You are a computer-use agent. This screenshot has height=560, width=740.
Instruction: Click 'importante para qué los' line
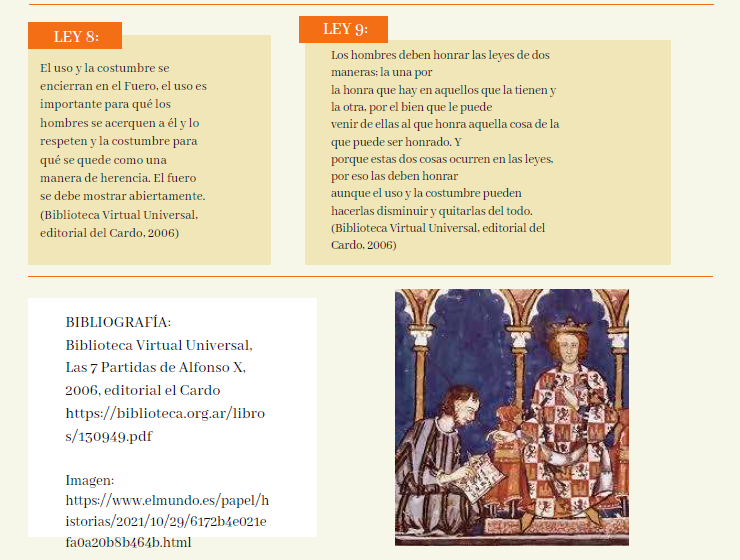pyautogui.click(x=105, y=104)
